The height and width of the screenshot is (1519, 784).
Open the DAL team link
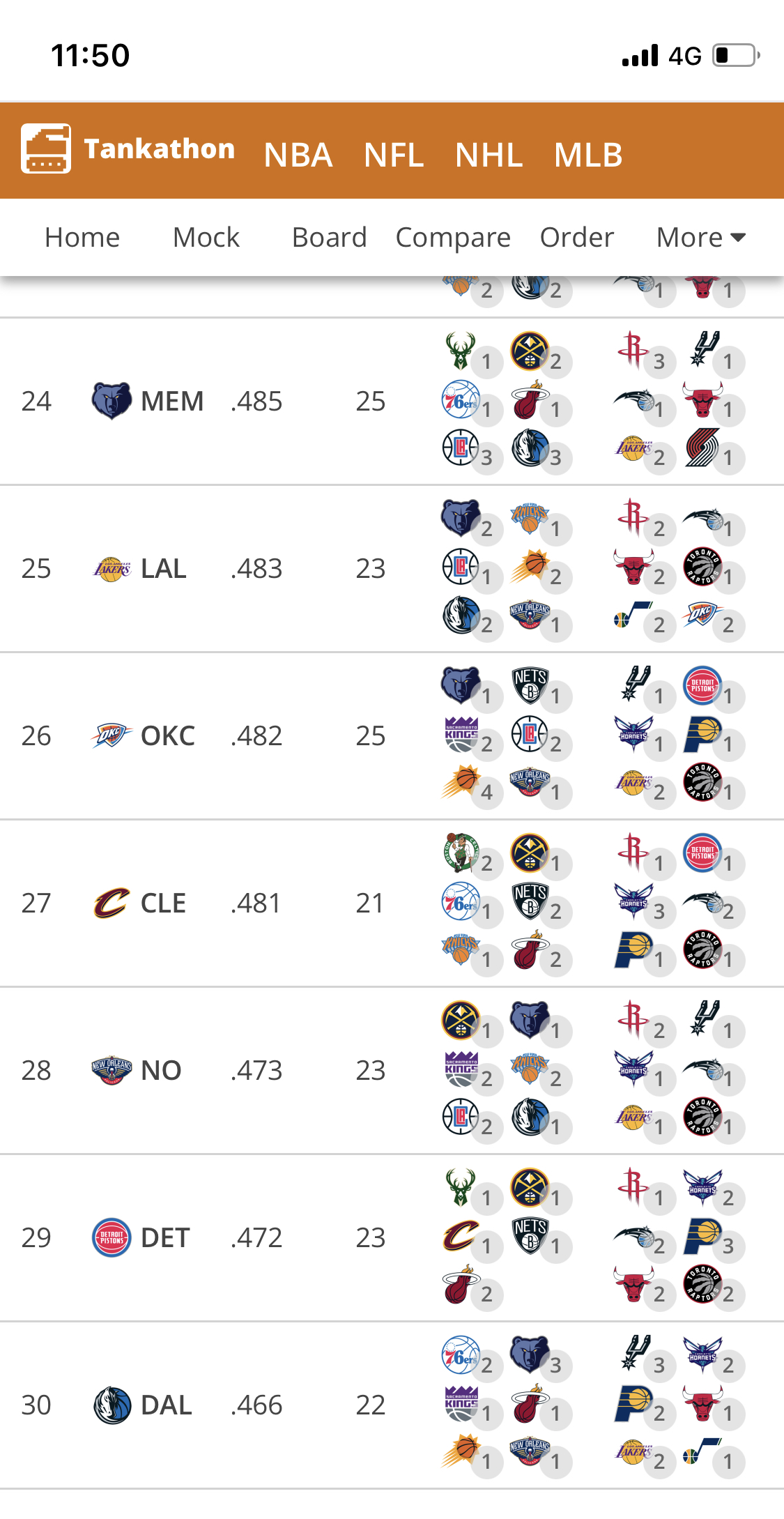(167, 1405)
